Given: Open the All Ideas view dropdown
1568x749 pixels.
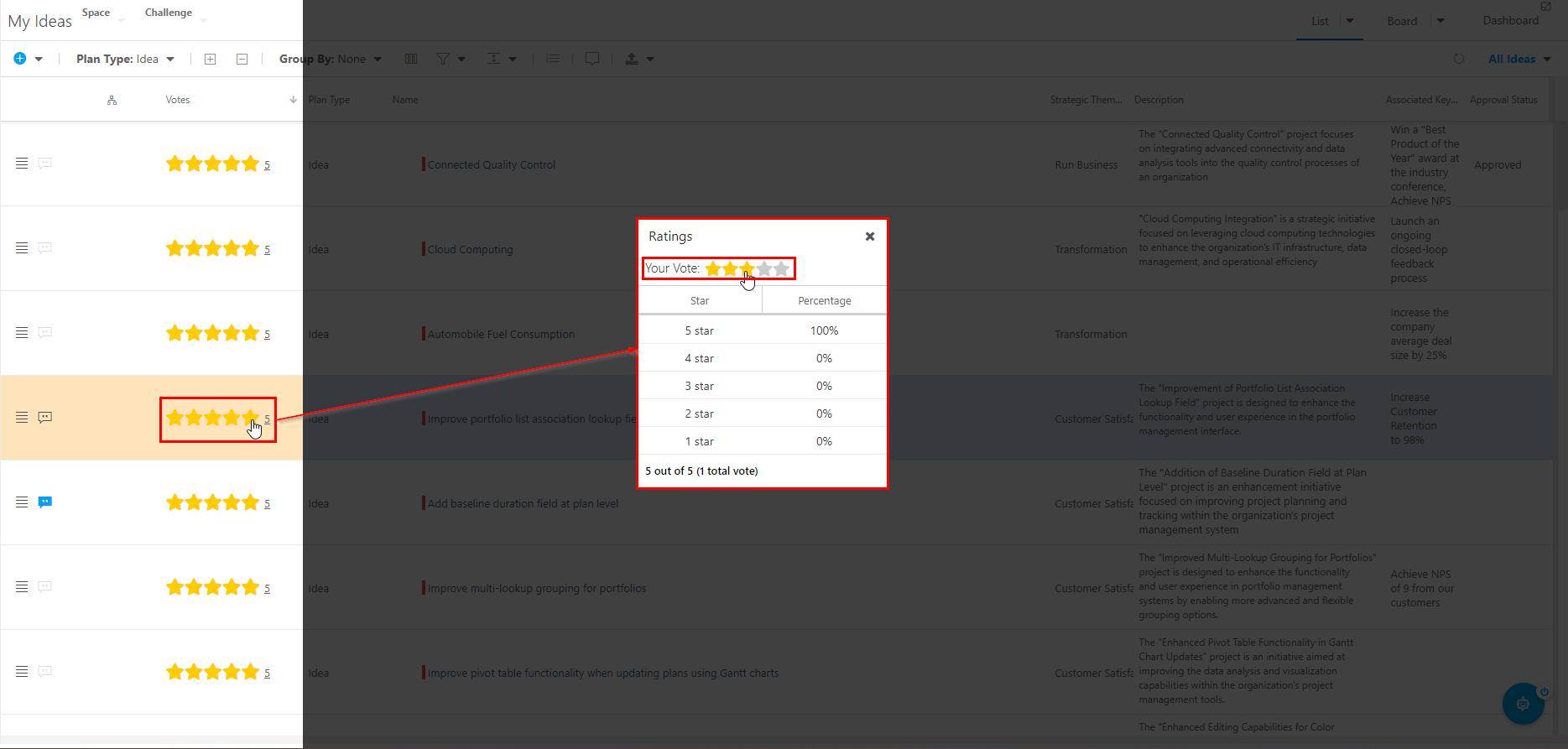Looking at the screenshot, I should [1519, 59].
